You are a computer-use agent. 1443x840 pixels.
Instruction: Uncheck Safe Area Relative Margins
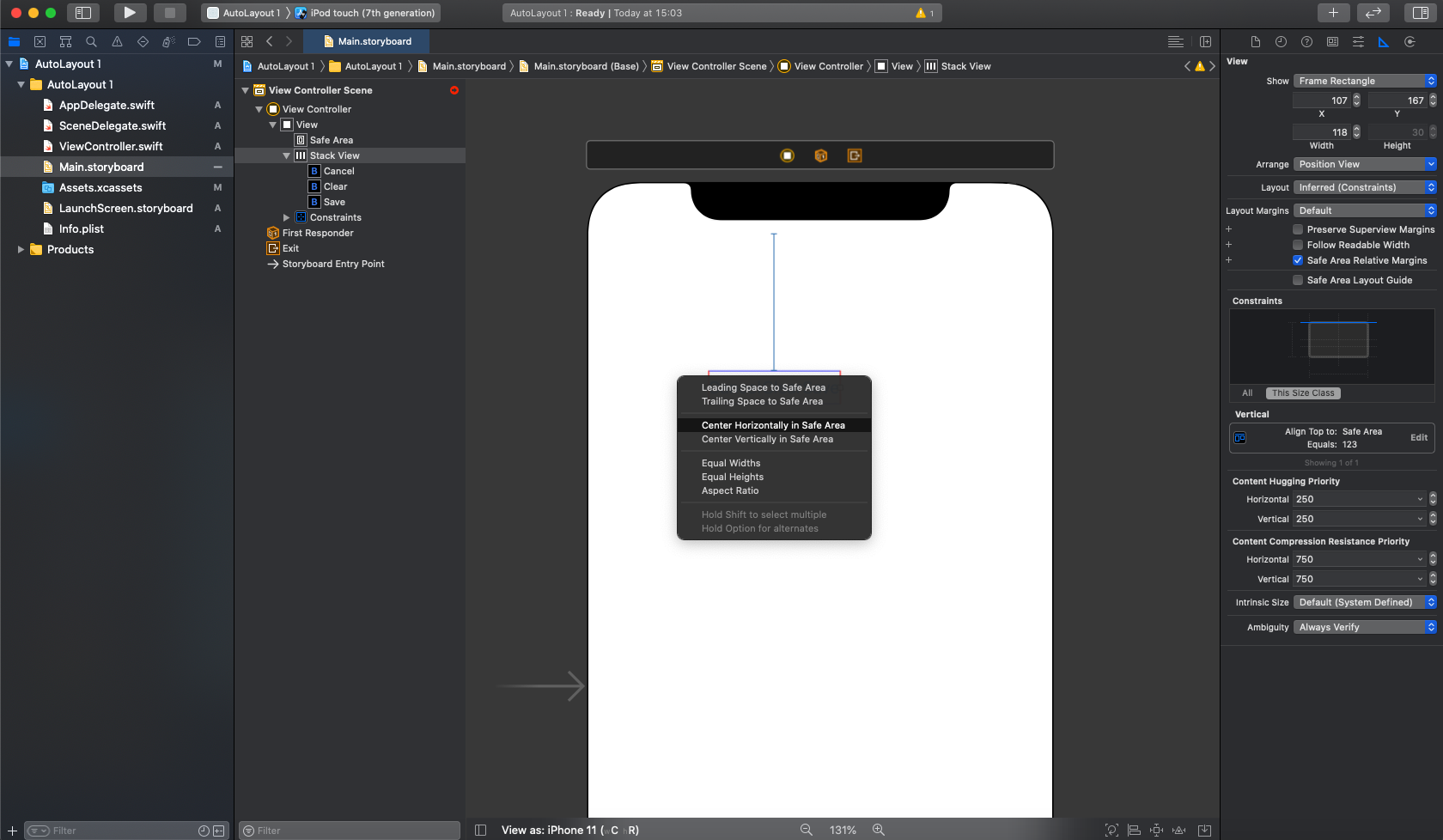pos(1298,260)
